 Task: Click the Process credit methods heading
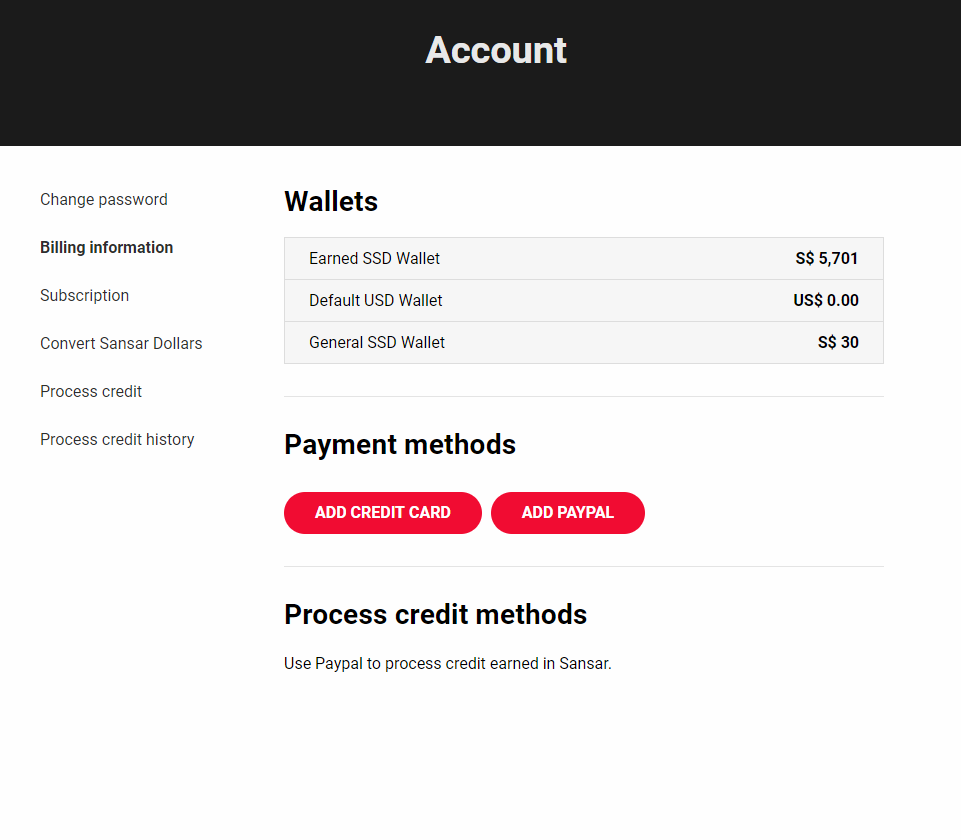436,615
